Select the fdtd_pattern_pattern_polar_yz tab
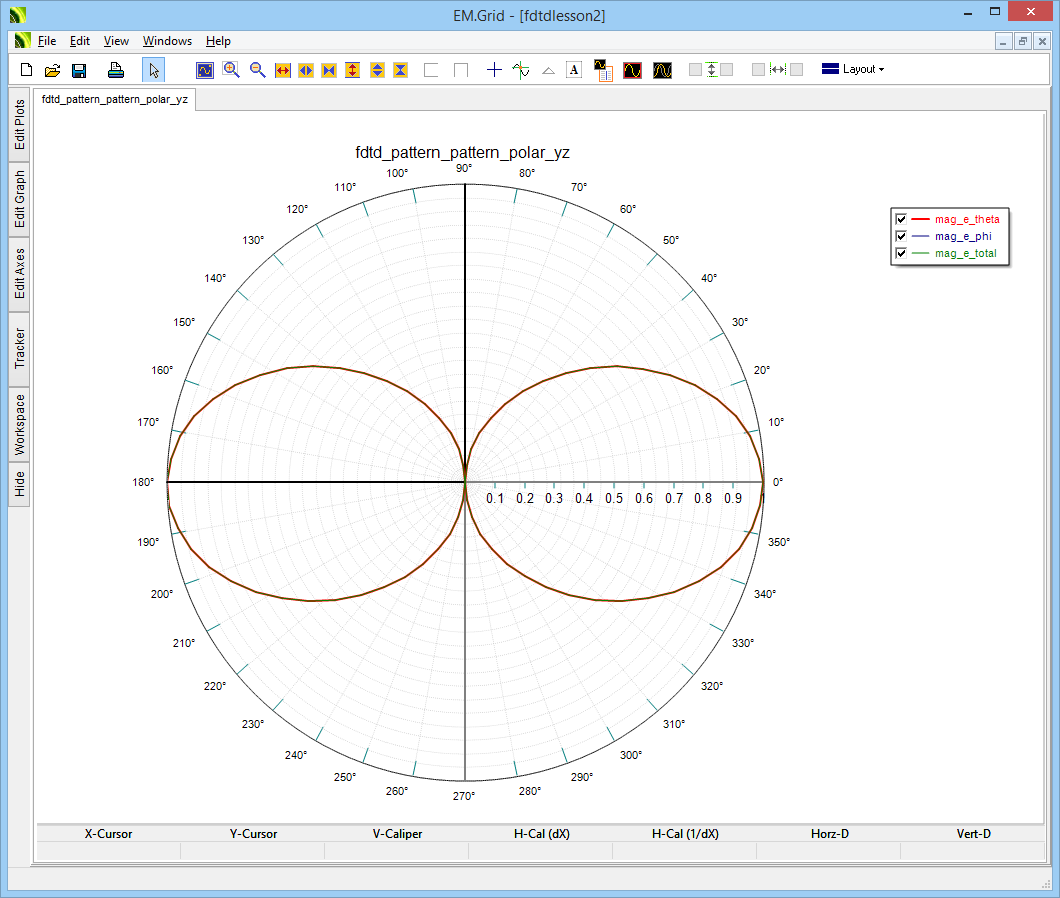Viewport: 1060px width, 898px height. (114, 100)
